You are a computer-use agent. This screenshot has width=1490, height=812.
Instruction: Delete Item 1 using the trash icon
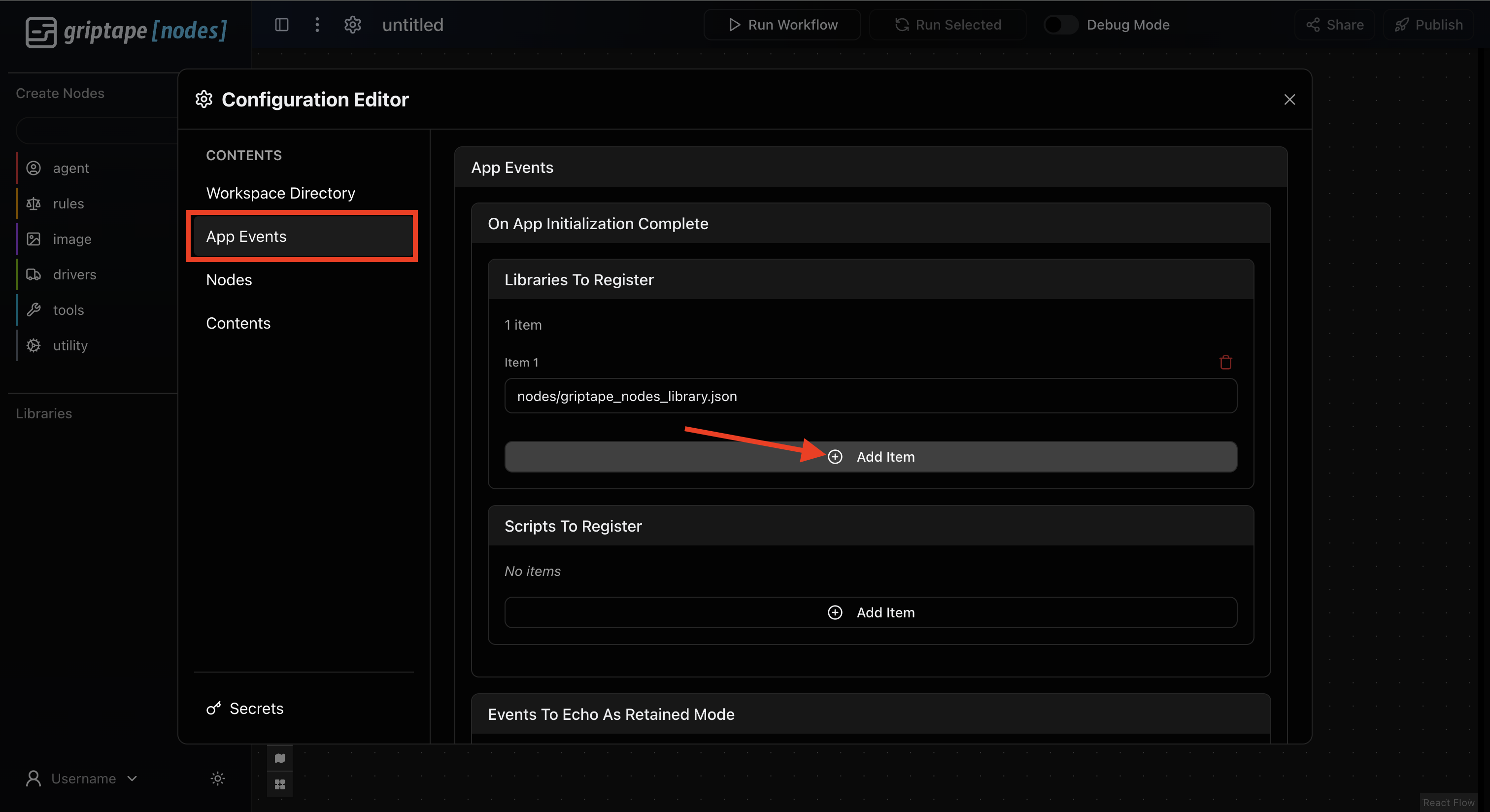tap(1226, 362)
